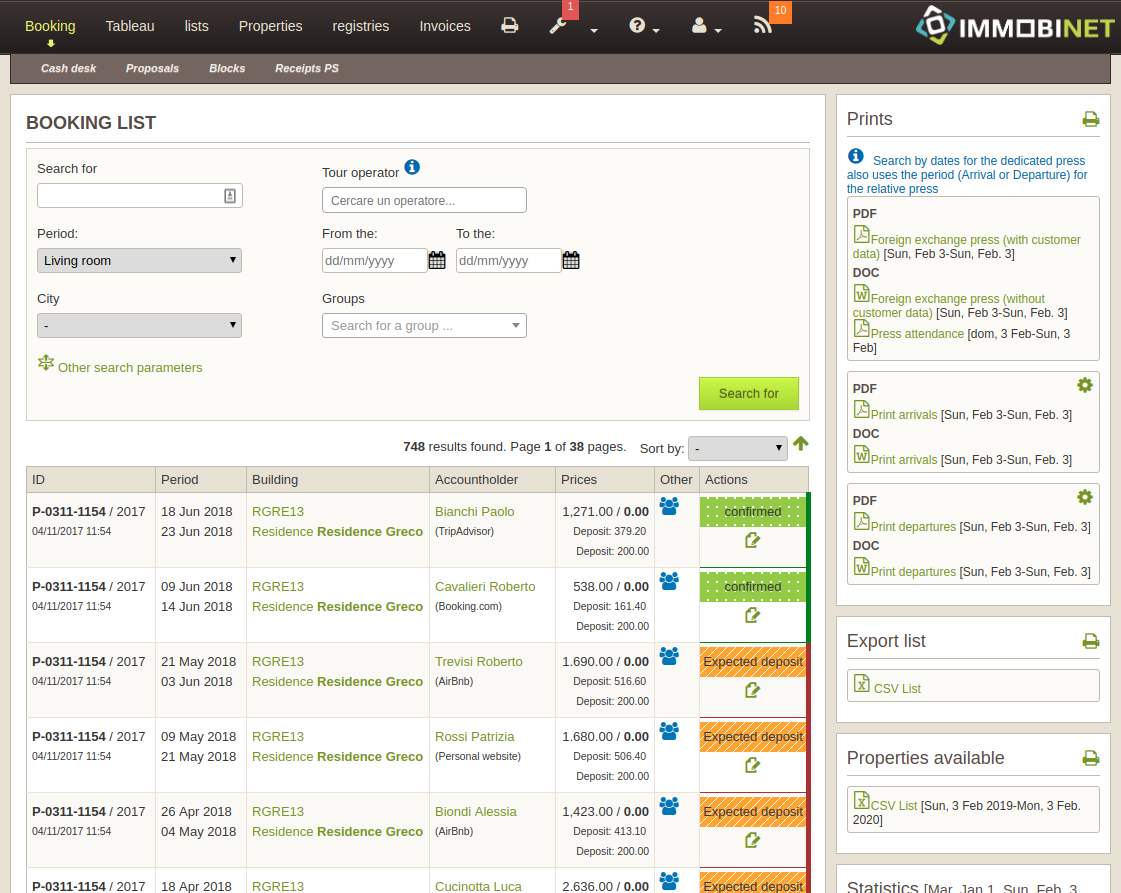This screenshot has width=1121, height=893.
Task: Open the help question mark menu
Action: point(637,26)
